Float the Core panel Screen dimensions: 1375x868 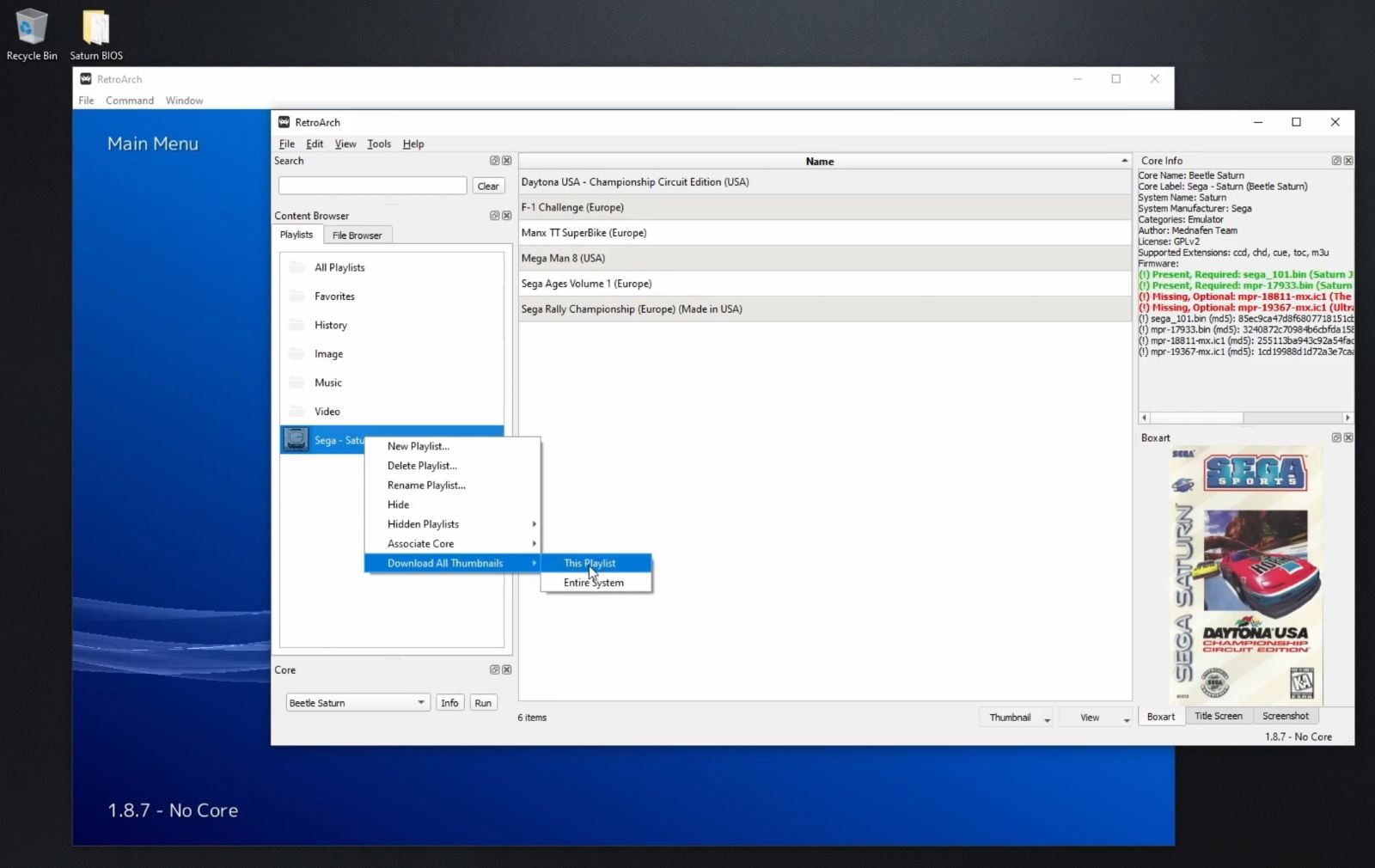tap(494, 669)
